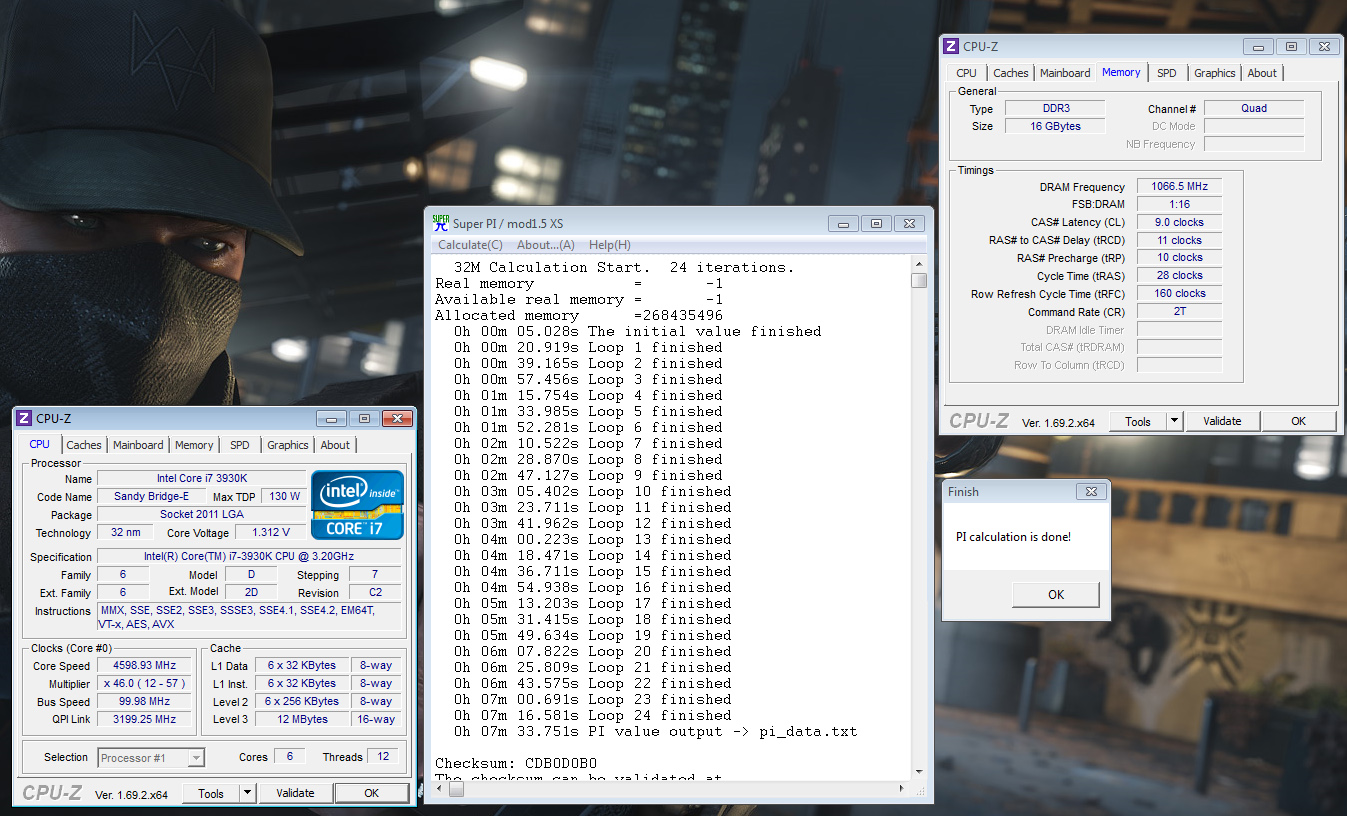This screenshot has width=1347, height=816.
Task: Switch to Caches tab in CPU-Z Memory window
Action: click(1011, 73)
